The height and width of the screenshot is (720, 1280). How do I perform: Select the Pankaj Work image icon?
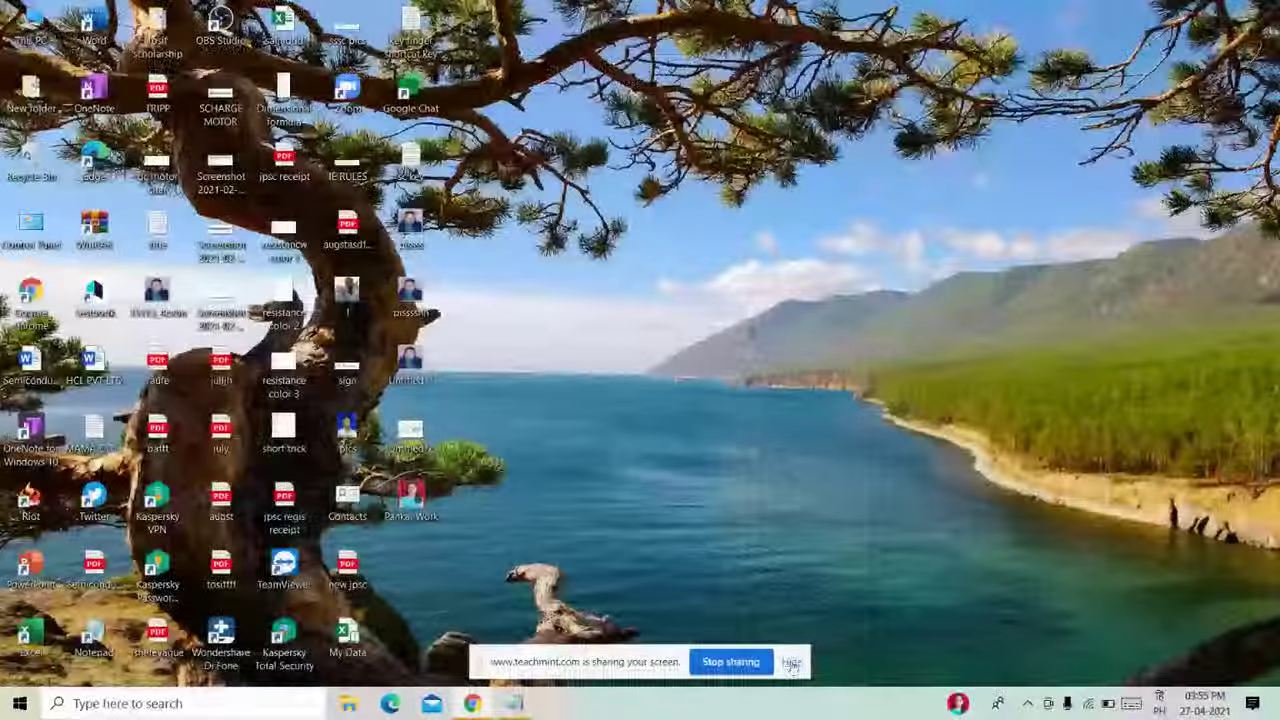[411, 503]
